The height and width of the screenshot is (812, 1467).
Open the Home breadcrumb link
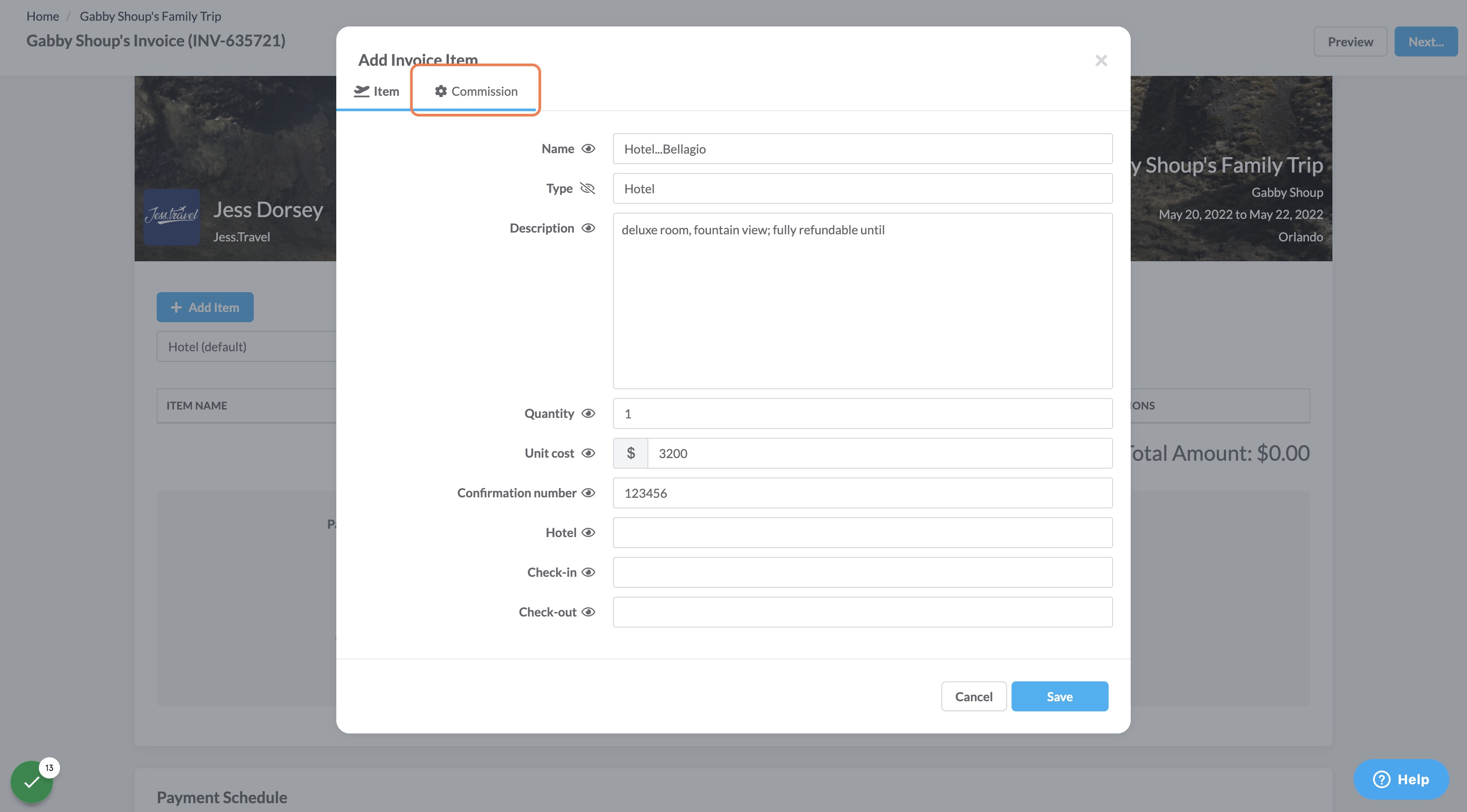[43, 16]
